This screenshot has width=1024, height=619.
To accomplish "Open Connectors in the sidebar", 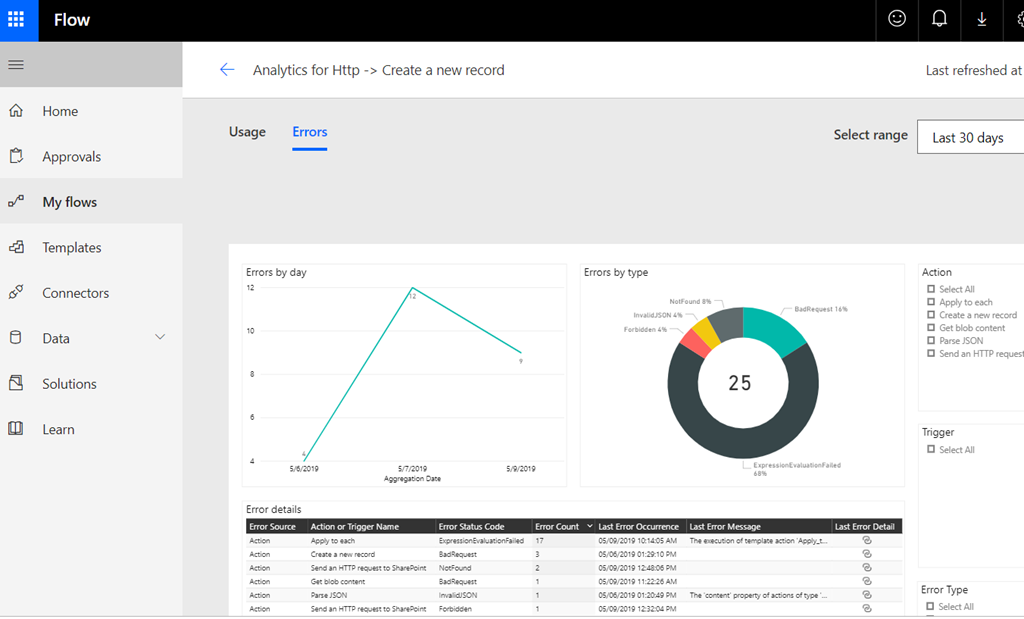I will tap(76, 293).
